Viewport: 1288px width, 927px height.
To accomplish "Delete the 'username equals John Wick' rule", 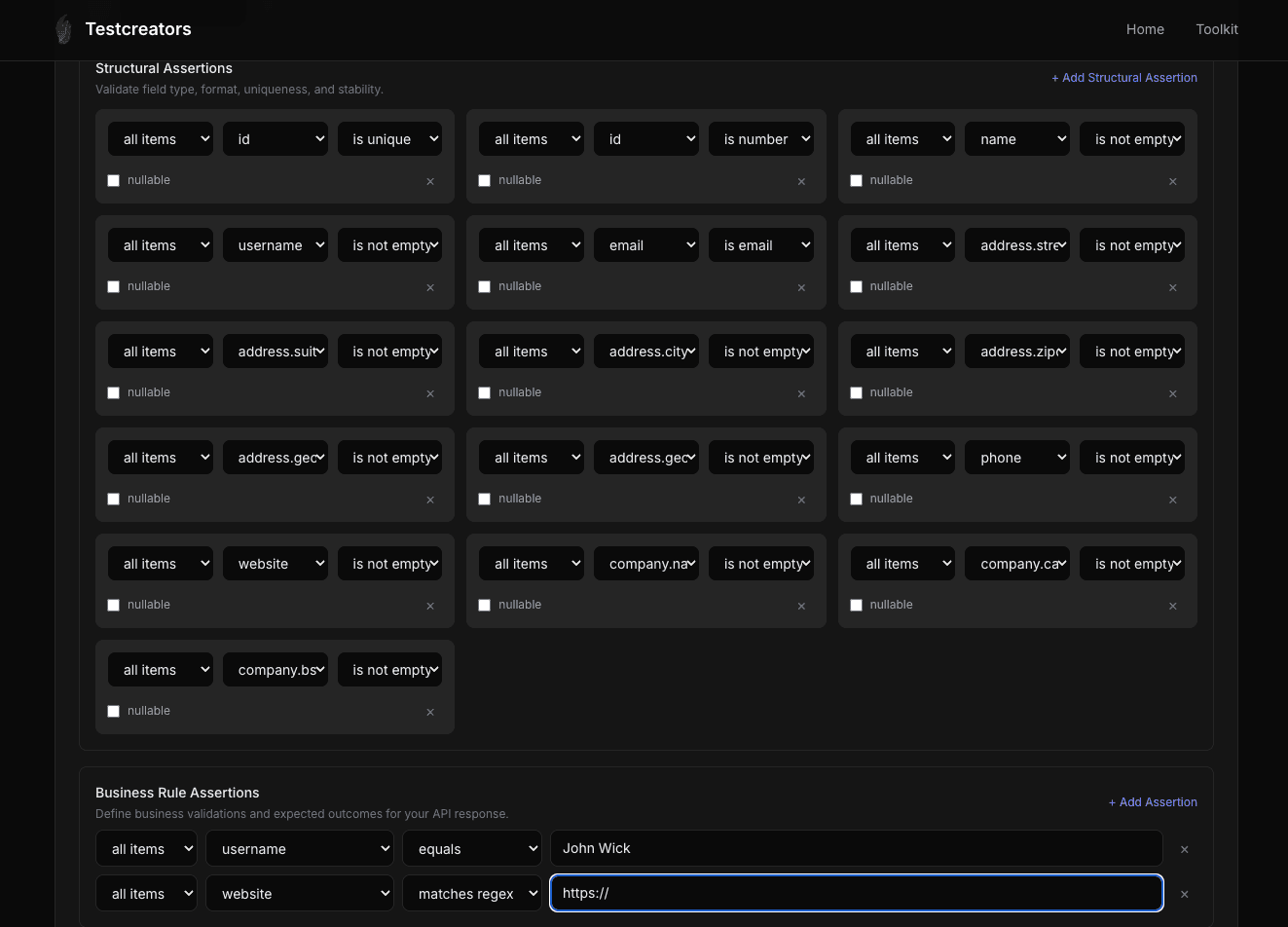I will 1184,849.
